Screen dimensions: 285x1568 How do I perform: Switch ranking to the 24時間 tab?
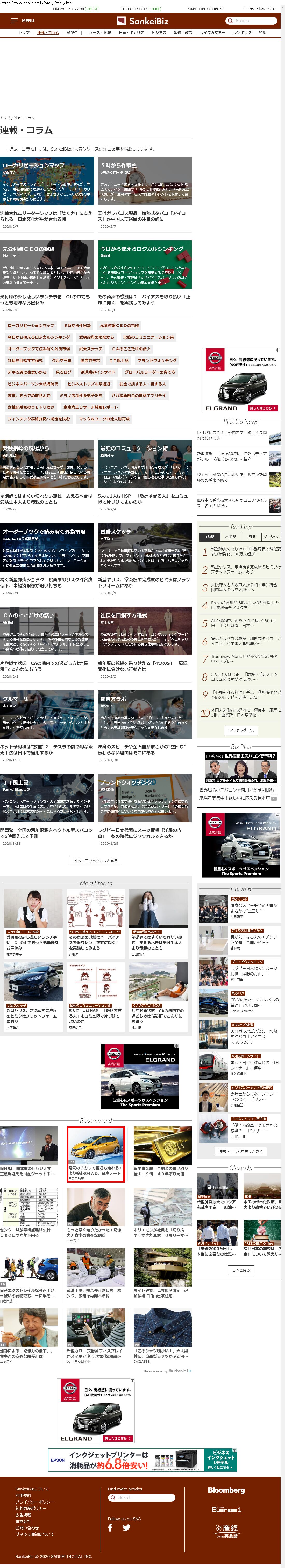coord(230,537)
